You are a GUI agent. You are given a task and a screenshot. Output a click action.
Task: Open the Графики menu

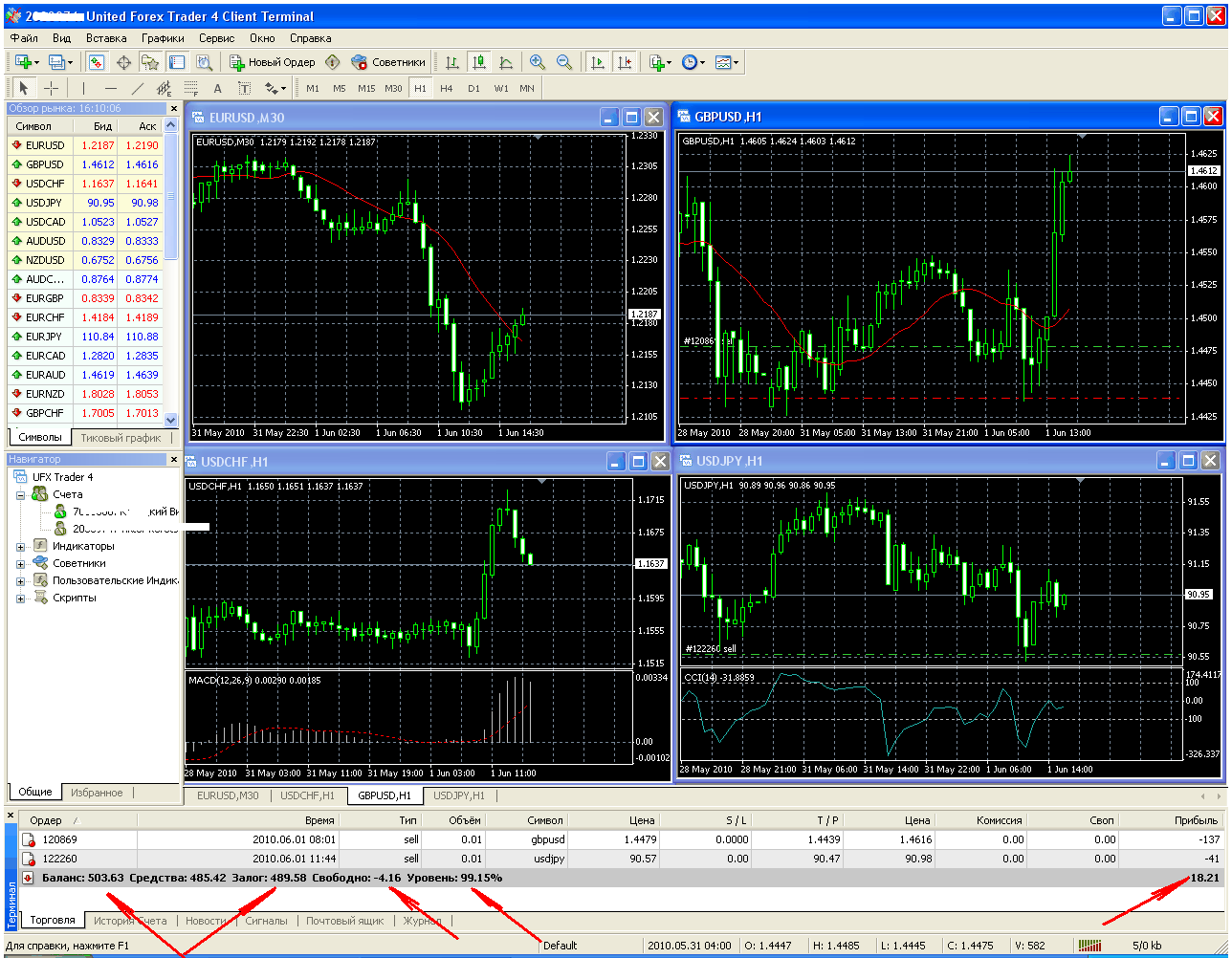pyautogui.click(x=163, y=38)
